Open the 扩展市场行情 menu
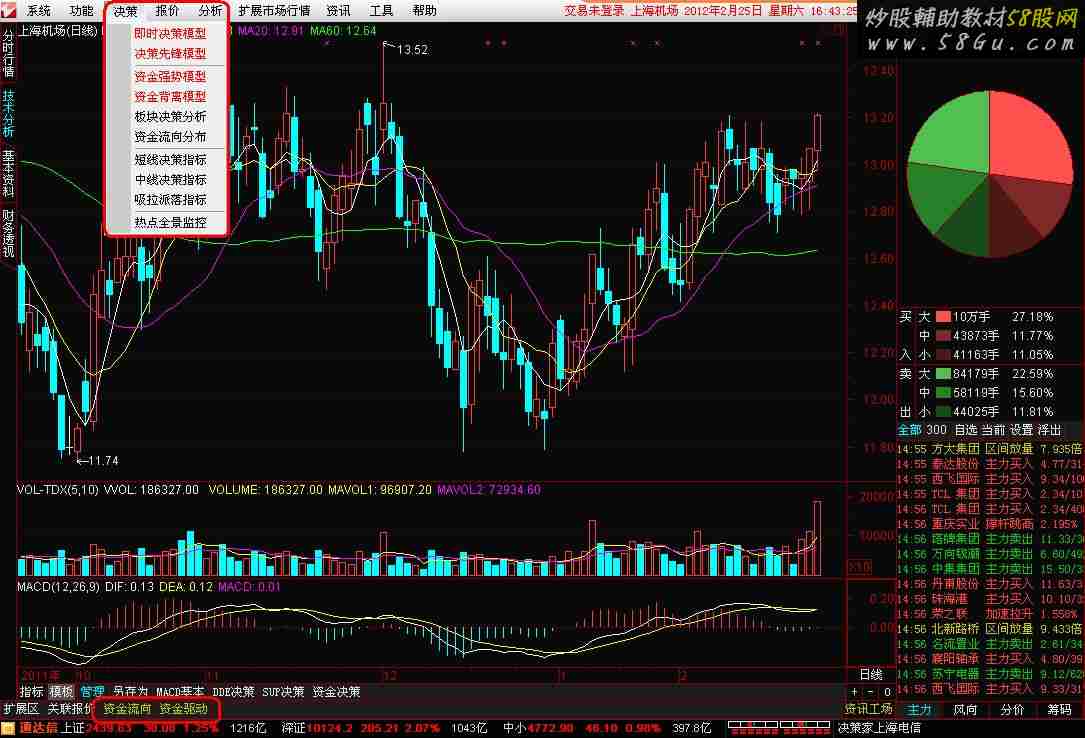This screenshot has width=1085, height=738. click(x=275, y=10)
